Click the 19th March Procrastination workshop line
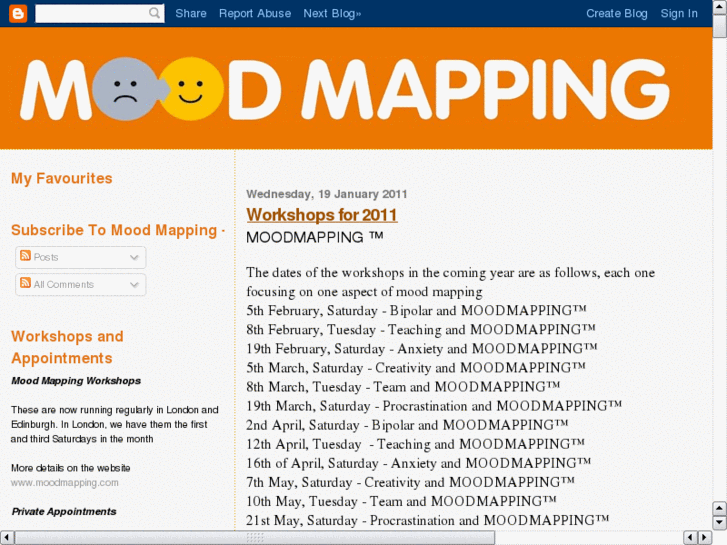727x545 pixels. [x=434, y=406]
